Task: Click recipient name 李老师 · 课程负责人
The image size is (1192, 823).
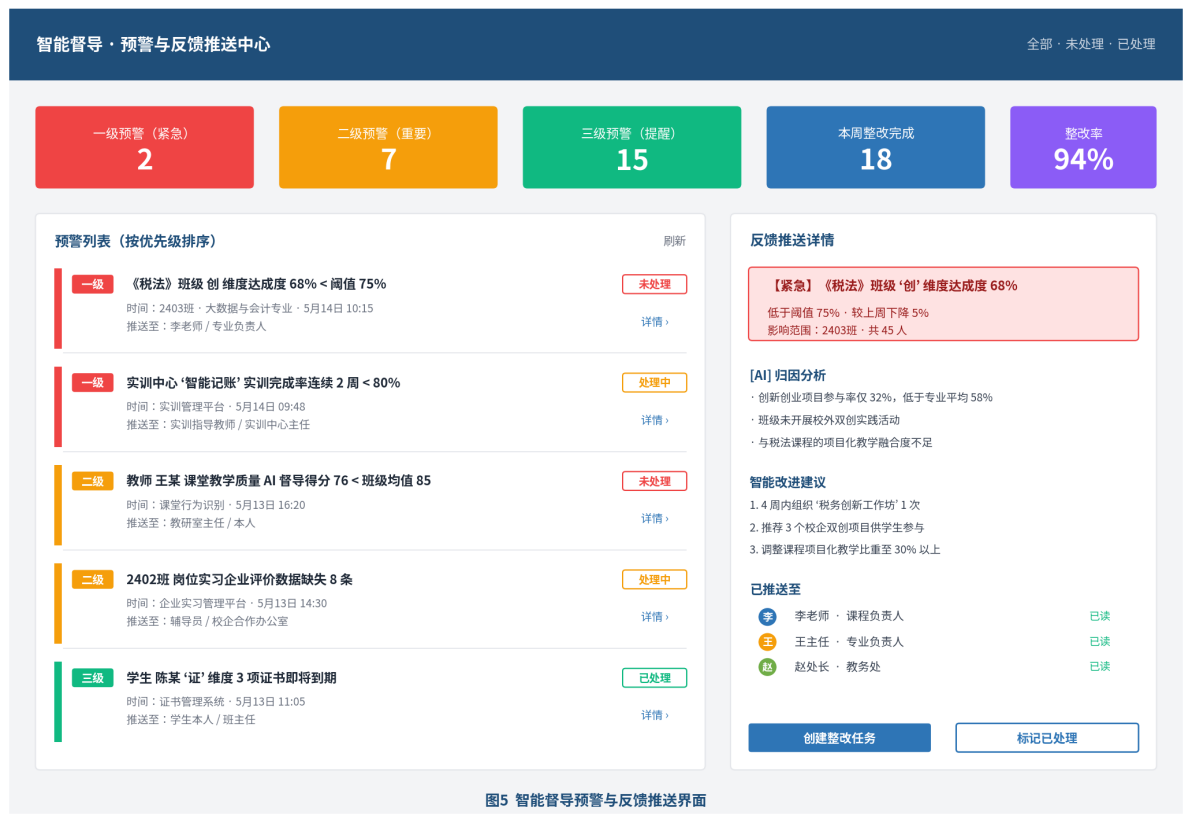Action: click(849, 616)
